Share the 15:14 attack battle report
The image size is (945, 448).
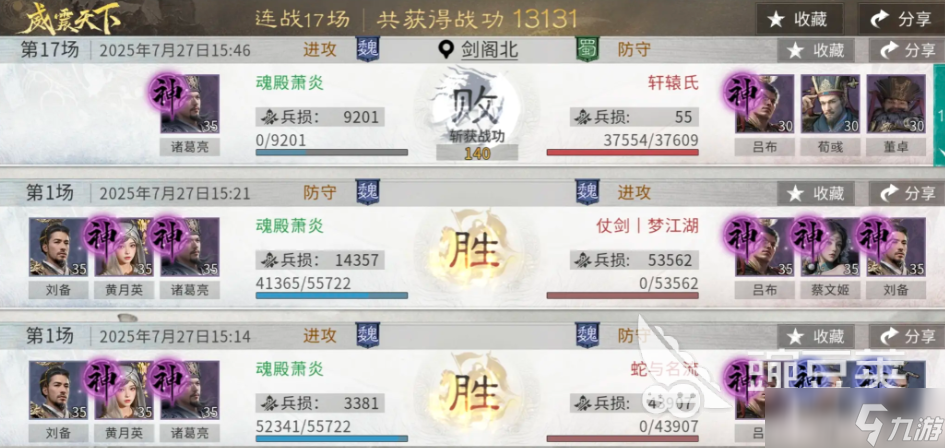click(x=907, y=336)
